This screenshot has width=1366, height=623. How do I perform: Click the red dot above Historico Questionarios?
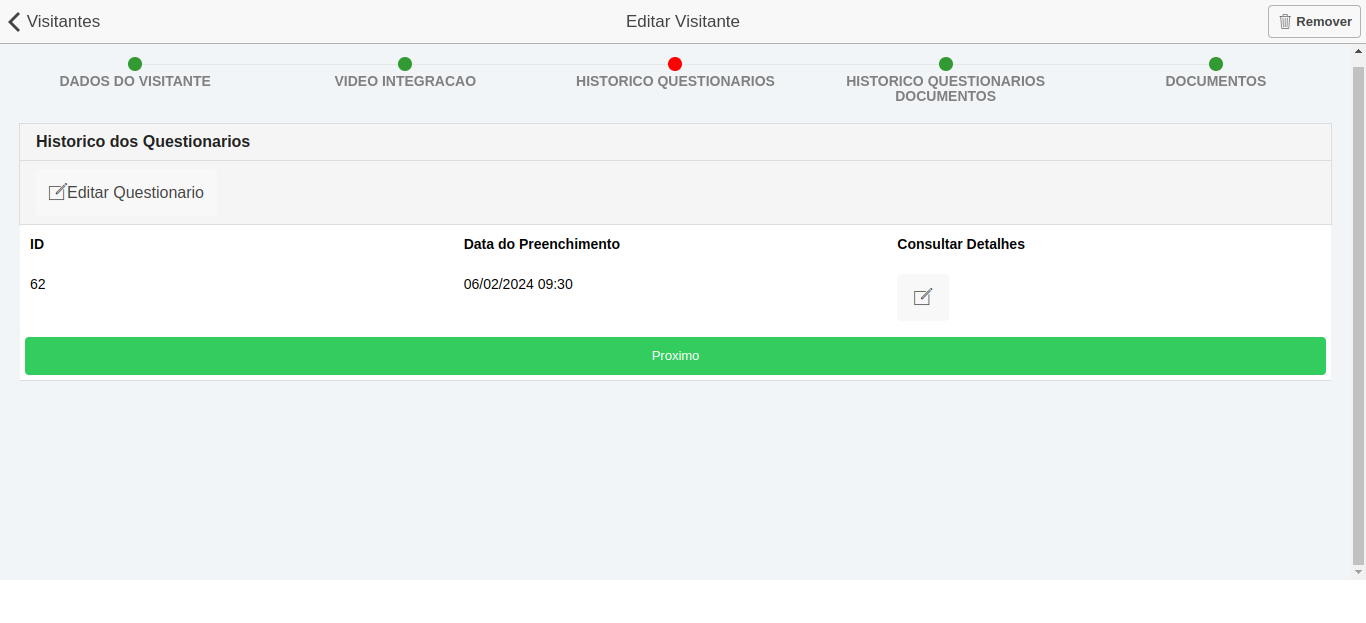click(x=675, y=64)
